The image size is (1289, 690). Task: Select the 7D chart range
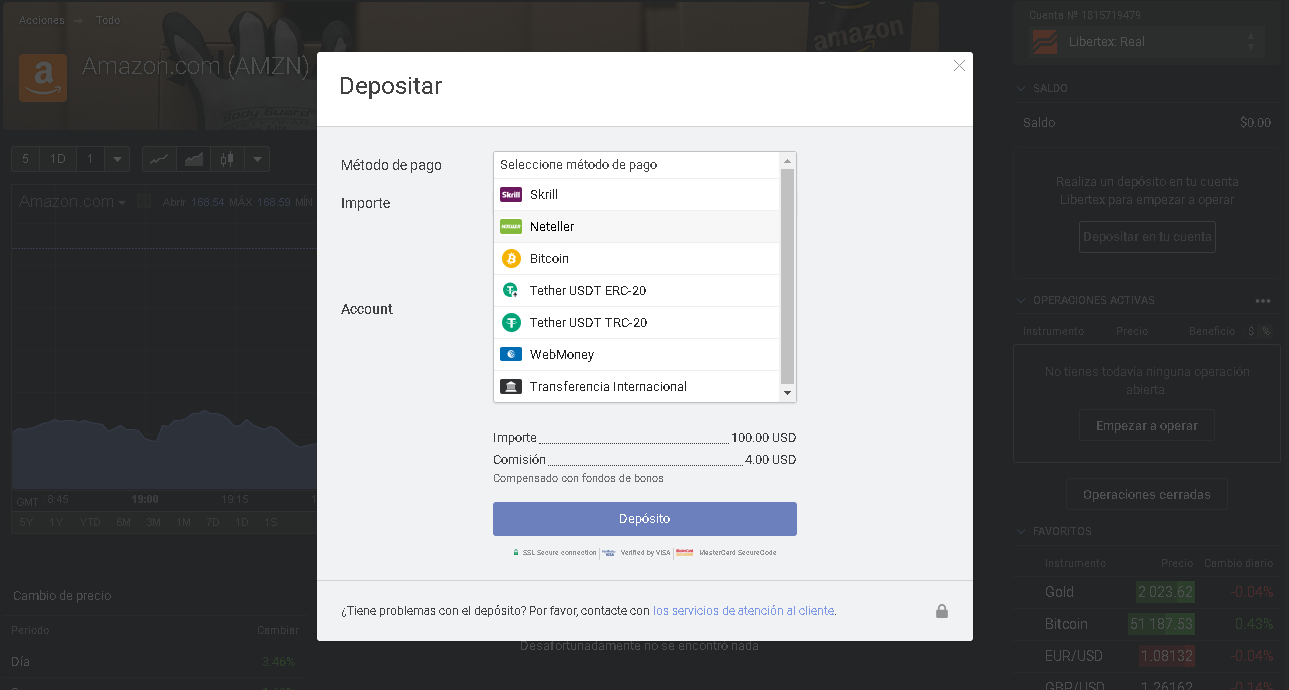pos(213,522)
